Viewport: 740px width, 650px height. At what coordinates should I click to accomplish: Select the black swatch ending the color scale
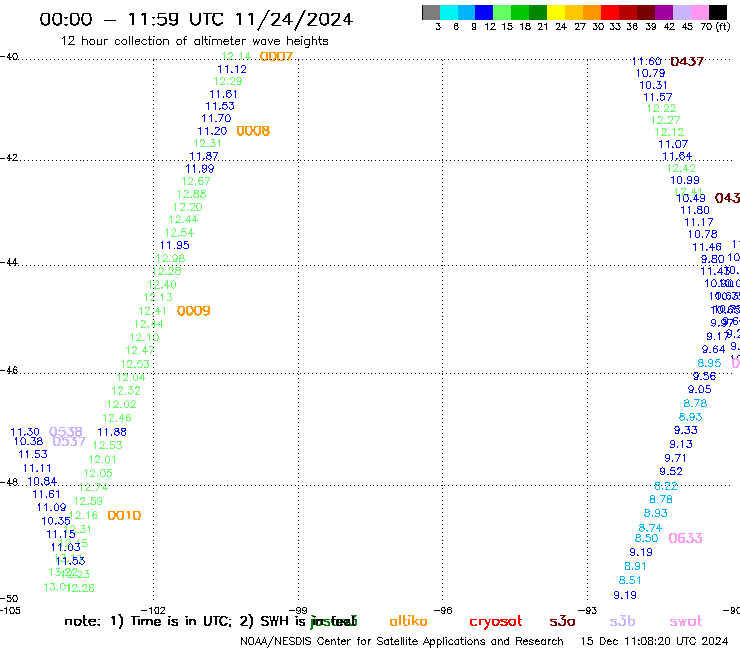(717, 12)
